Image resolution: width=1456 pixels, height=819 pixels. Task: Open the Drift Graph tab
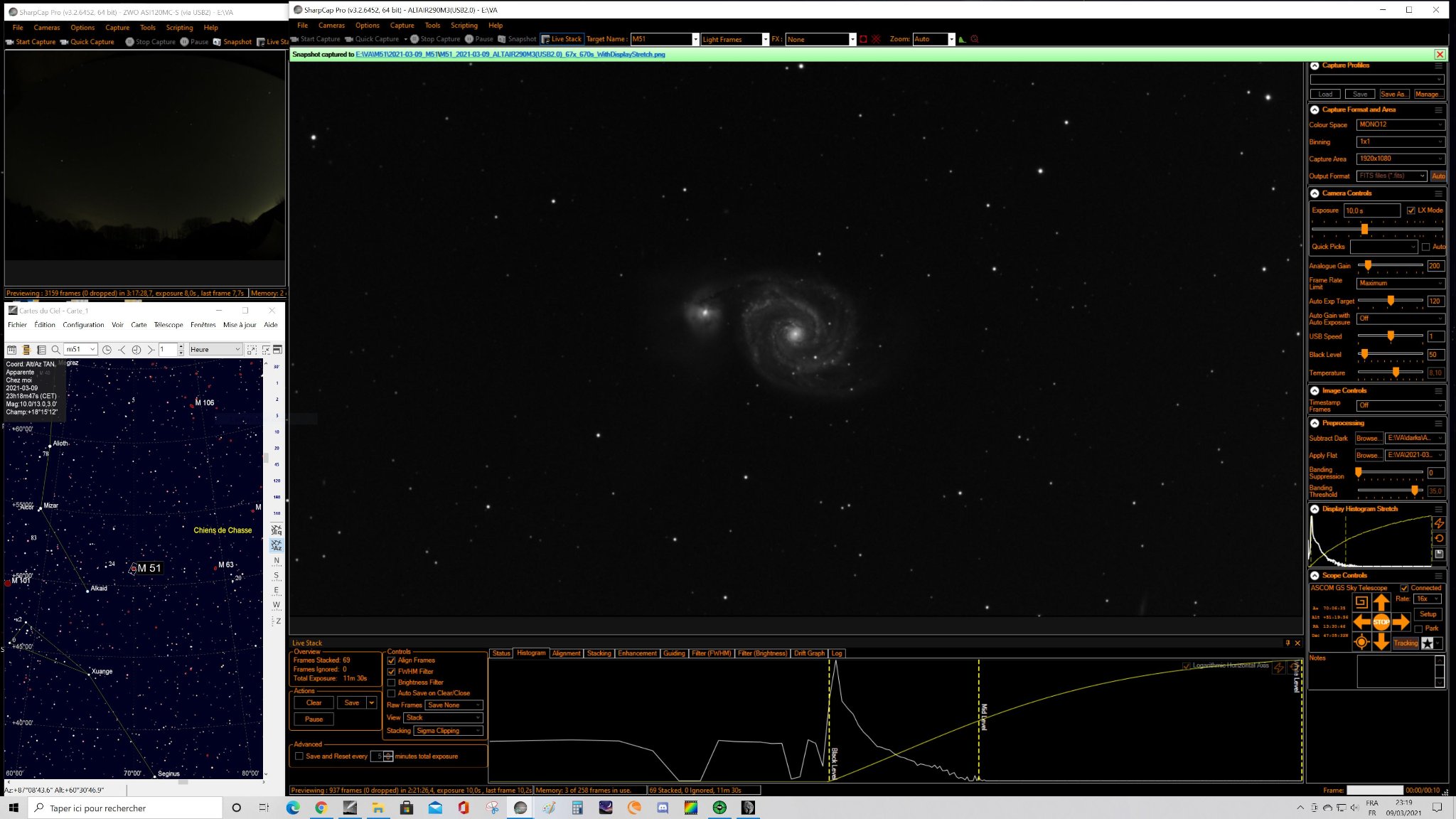tap(809, 653)
